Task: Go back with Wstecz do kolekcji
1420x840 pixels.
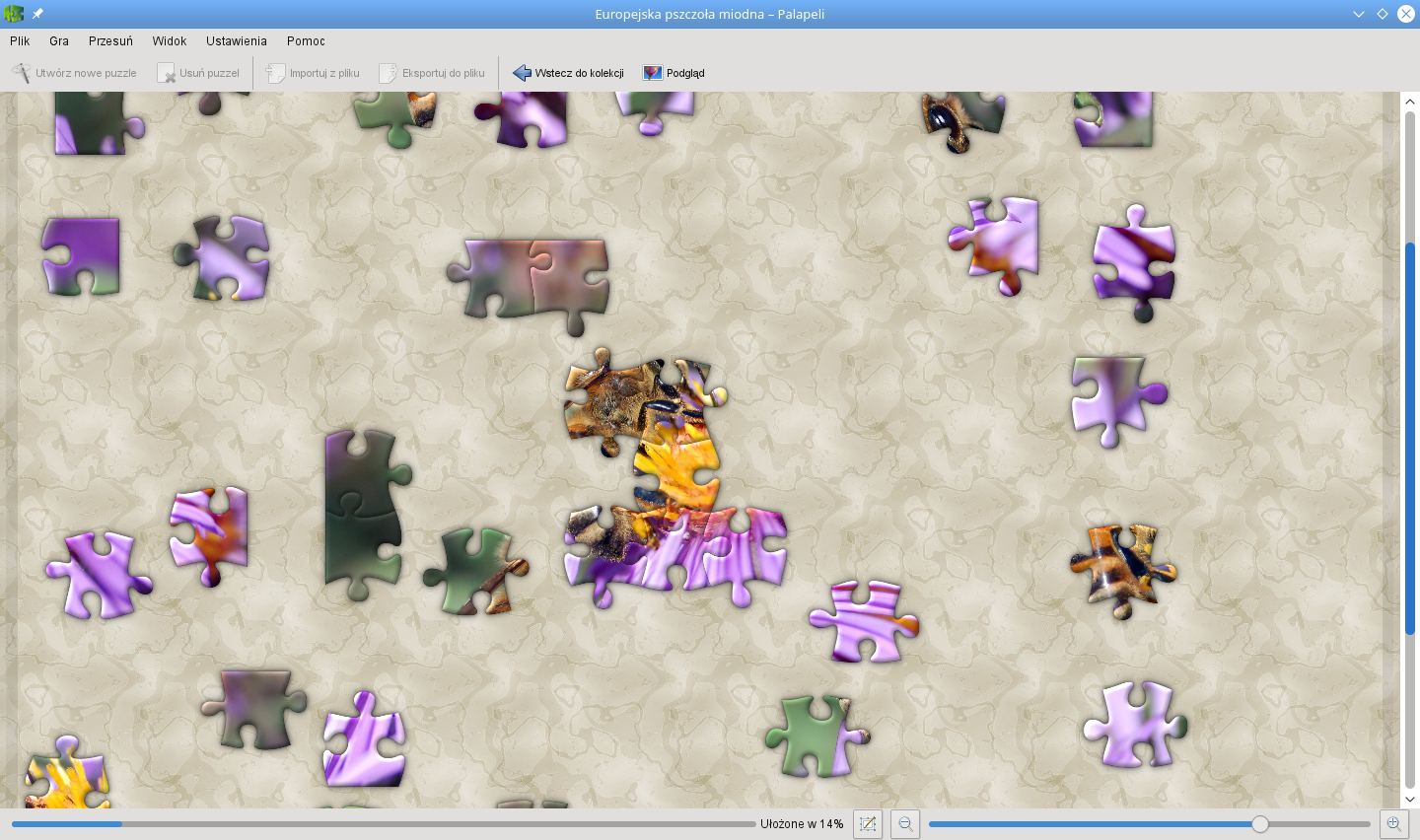Action: (569, 73)
